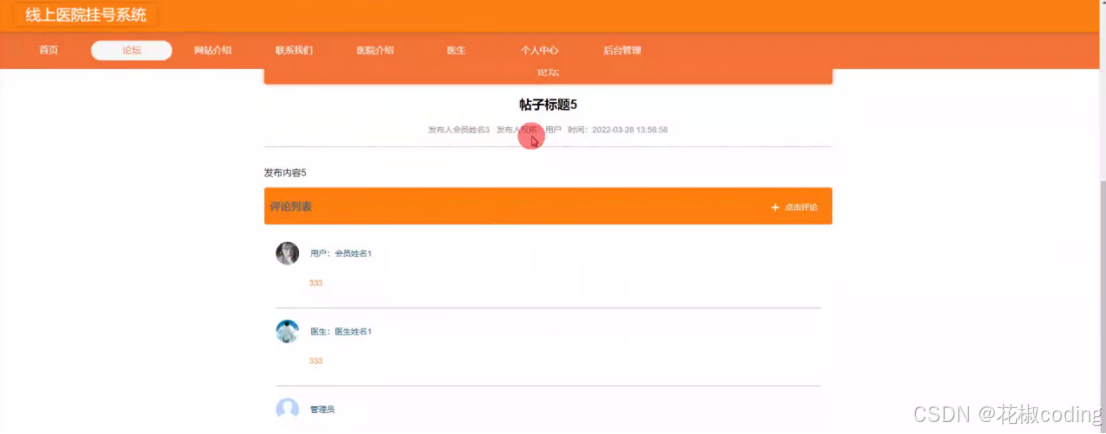Click the 线上医院挂号系统 site title
Screen dimensions: 1106x434
(86, 16)
